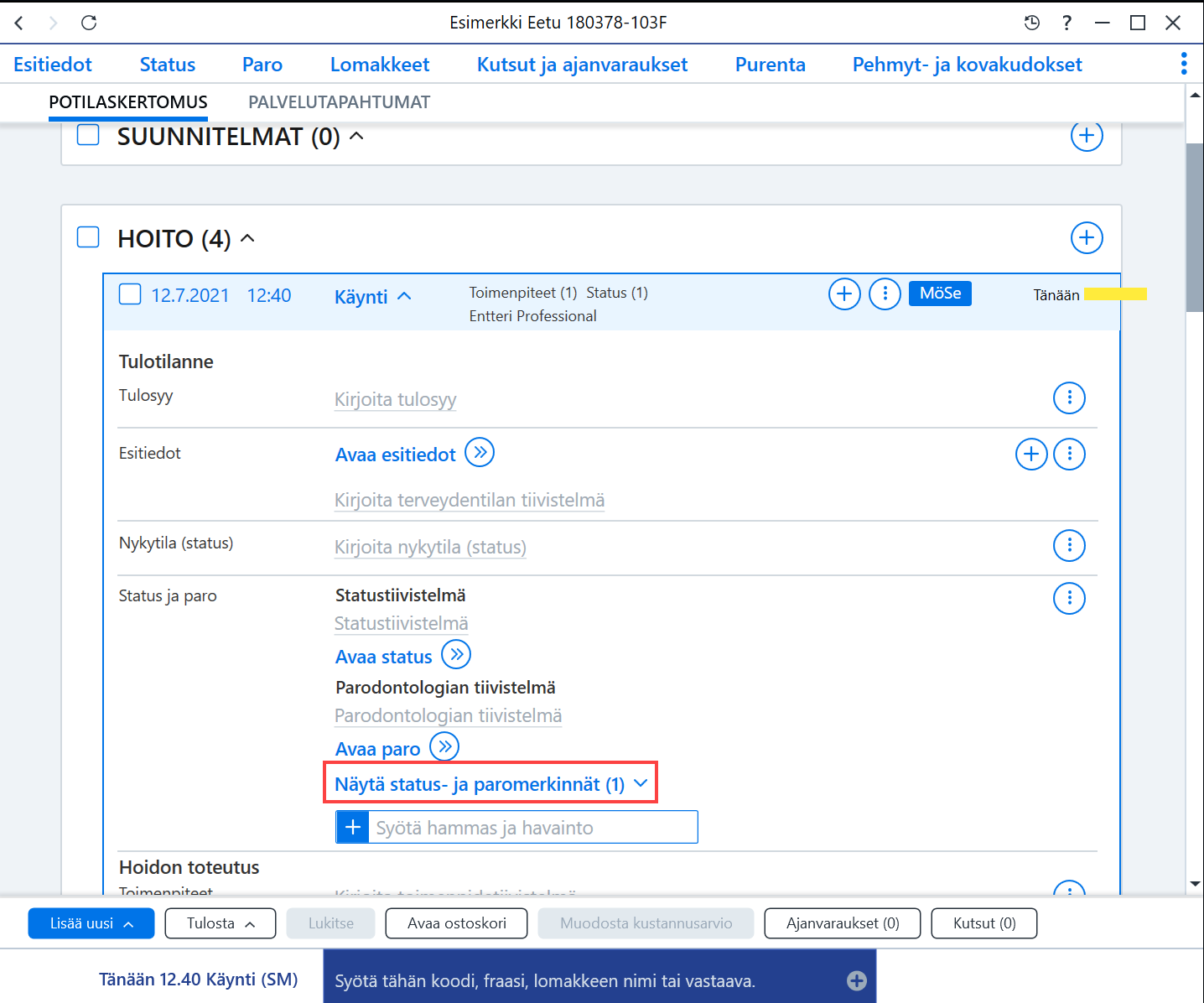Viewport: 1204px width, 1003px height.
Task: Click the plus icon on Esitiedot row
Action: pyautogui.click(x=1031, y=455)
